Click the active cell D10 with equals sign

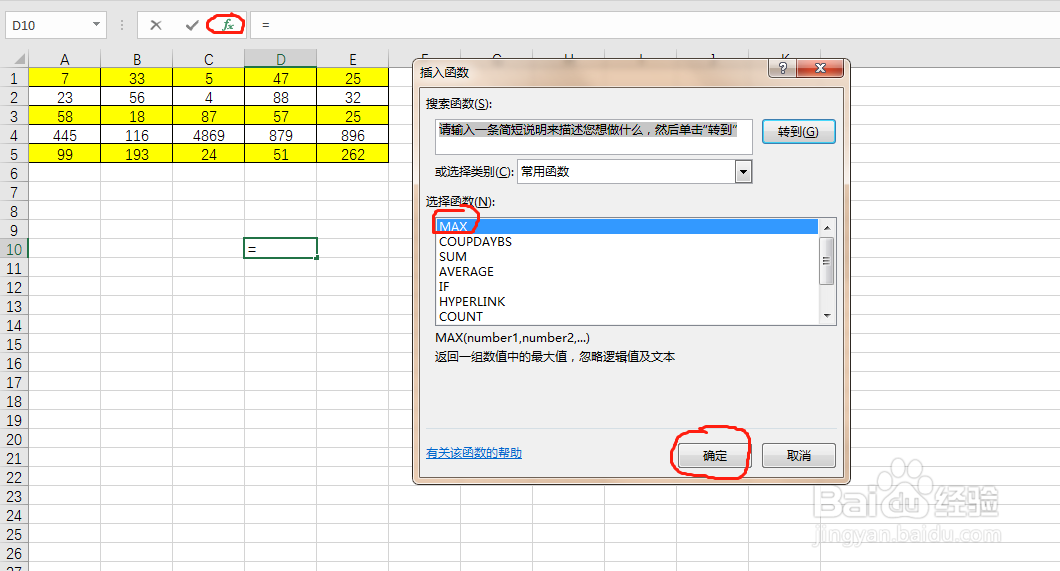click(x=281, y=249)
